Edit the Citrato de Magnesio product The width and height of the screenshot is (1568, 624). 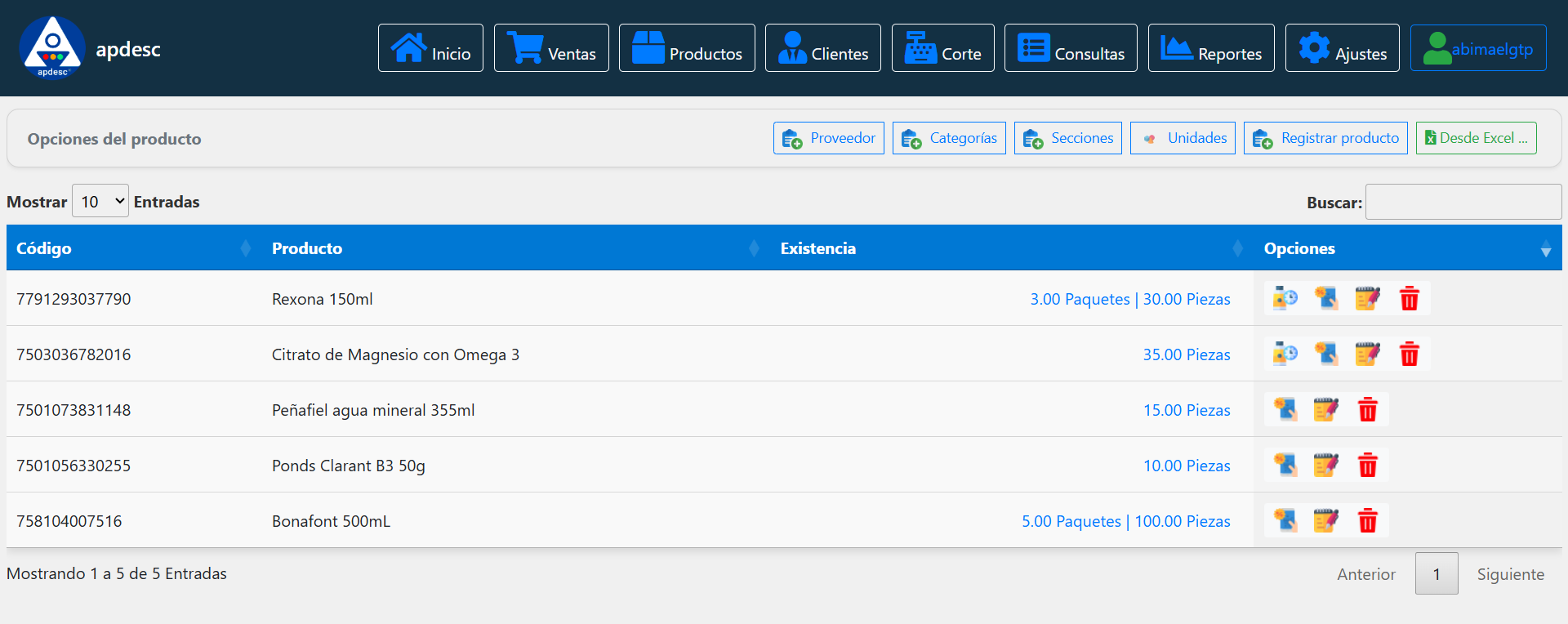[x=1367, y=354]
